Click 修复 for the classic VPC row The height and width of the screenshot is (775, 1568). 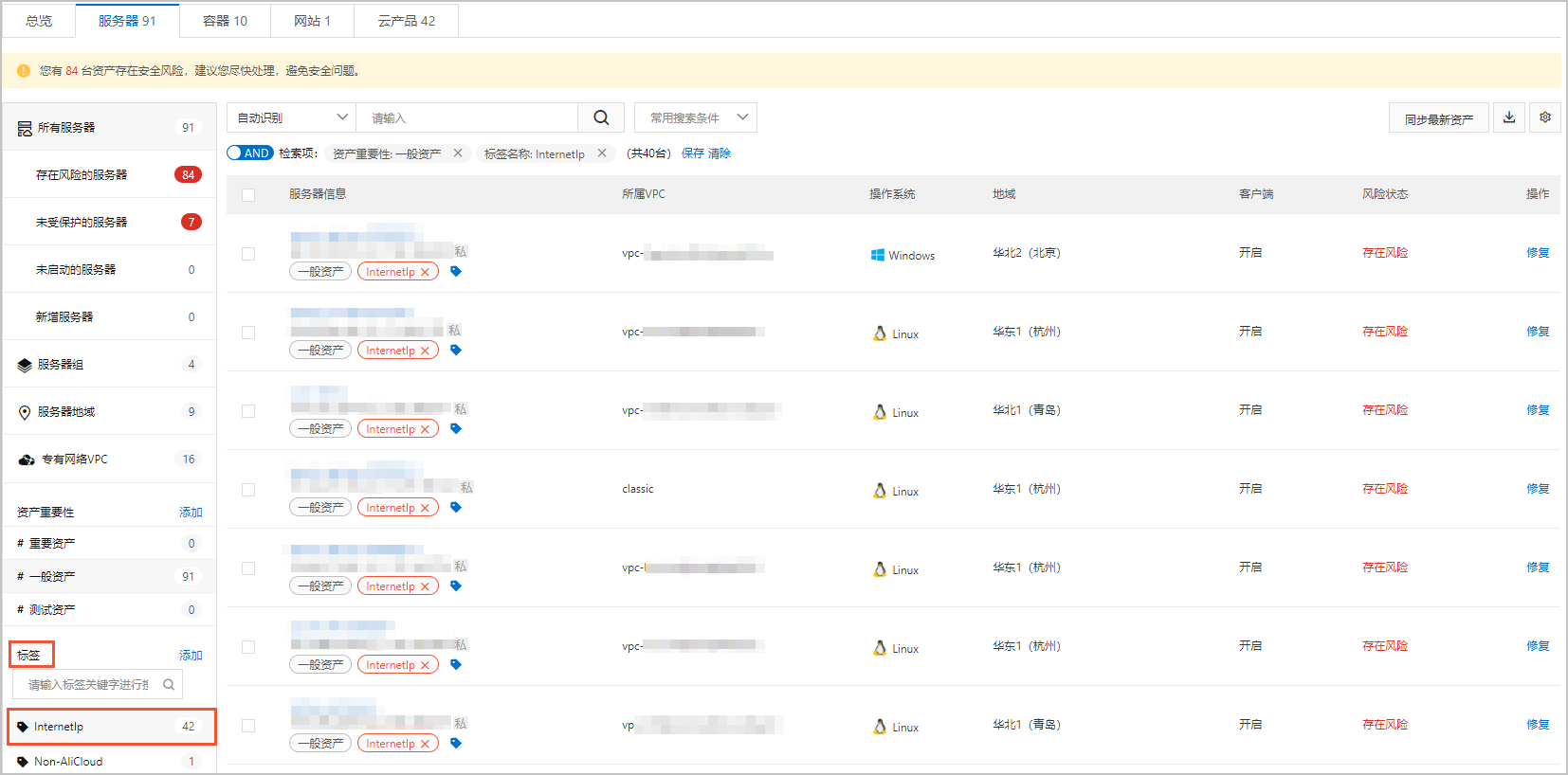click(1538, 489)
